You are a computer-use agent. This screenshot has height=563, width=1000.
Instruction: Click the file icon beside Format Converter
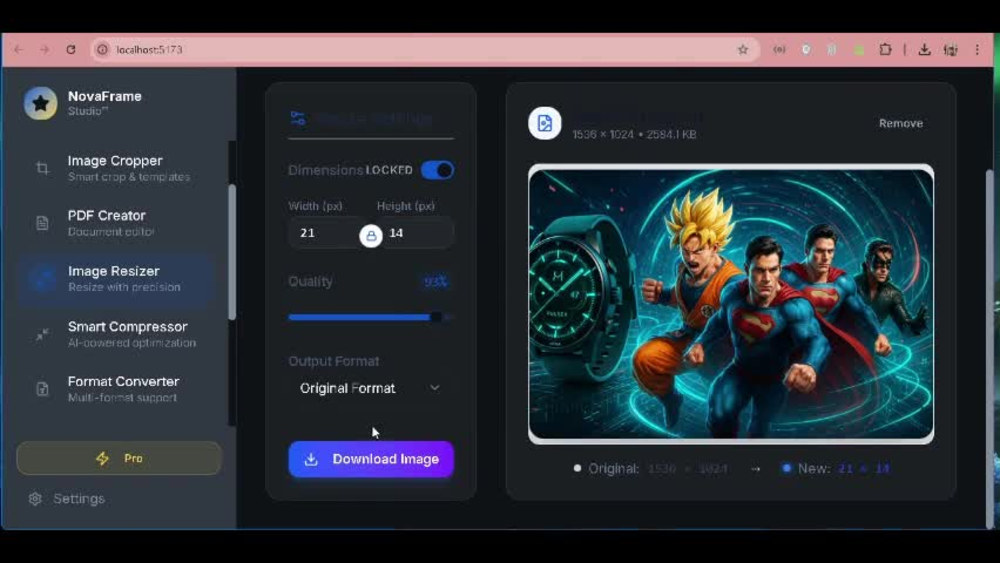pos(42,389)
